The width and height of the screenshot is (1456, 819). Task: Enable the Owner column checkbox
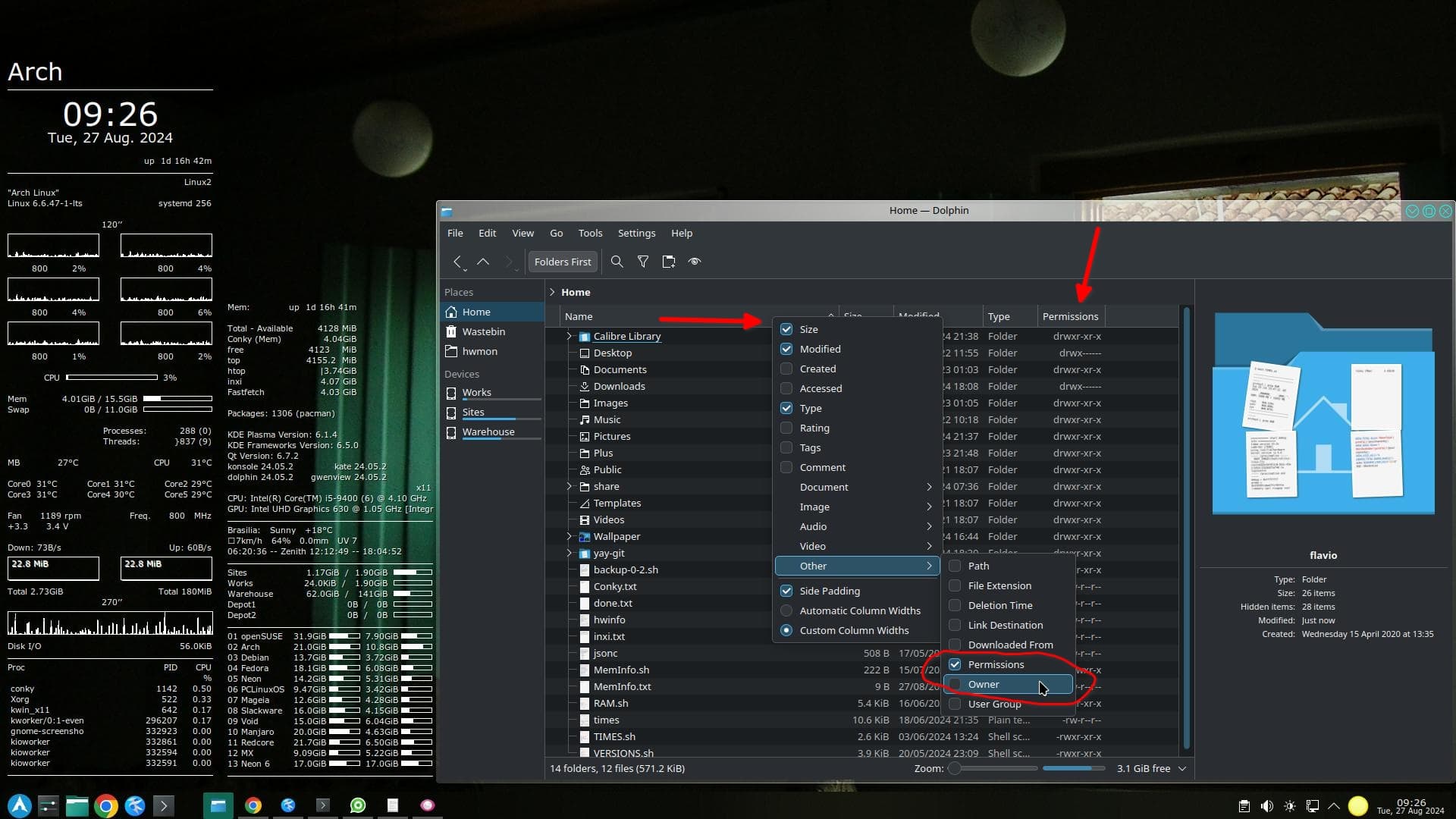[955, 684]
